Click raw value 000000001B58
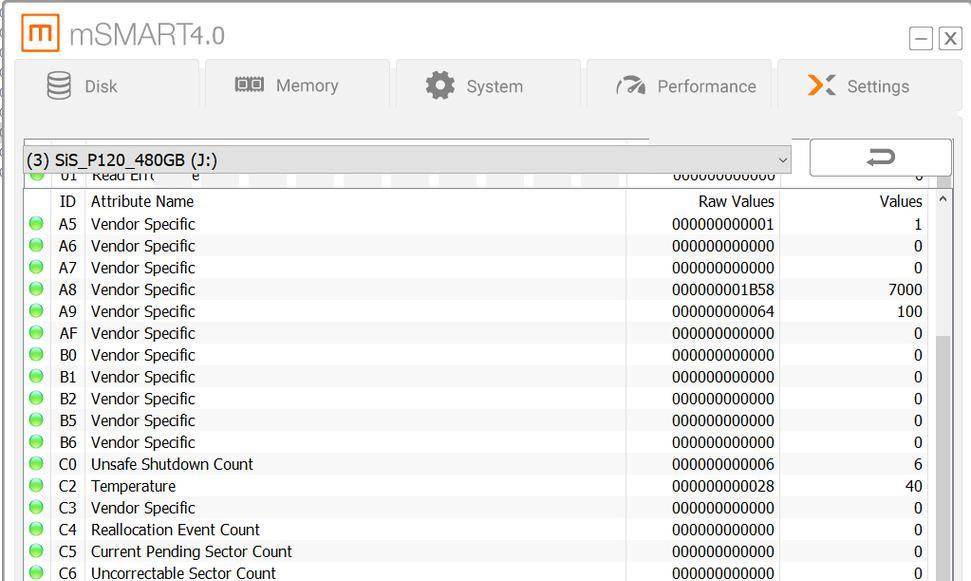The width and height of the screenshot is (971, 581). pyautogui.click(x=723, y=290)
